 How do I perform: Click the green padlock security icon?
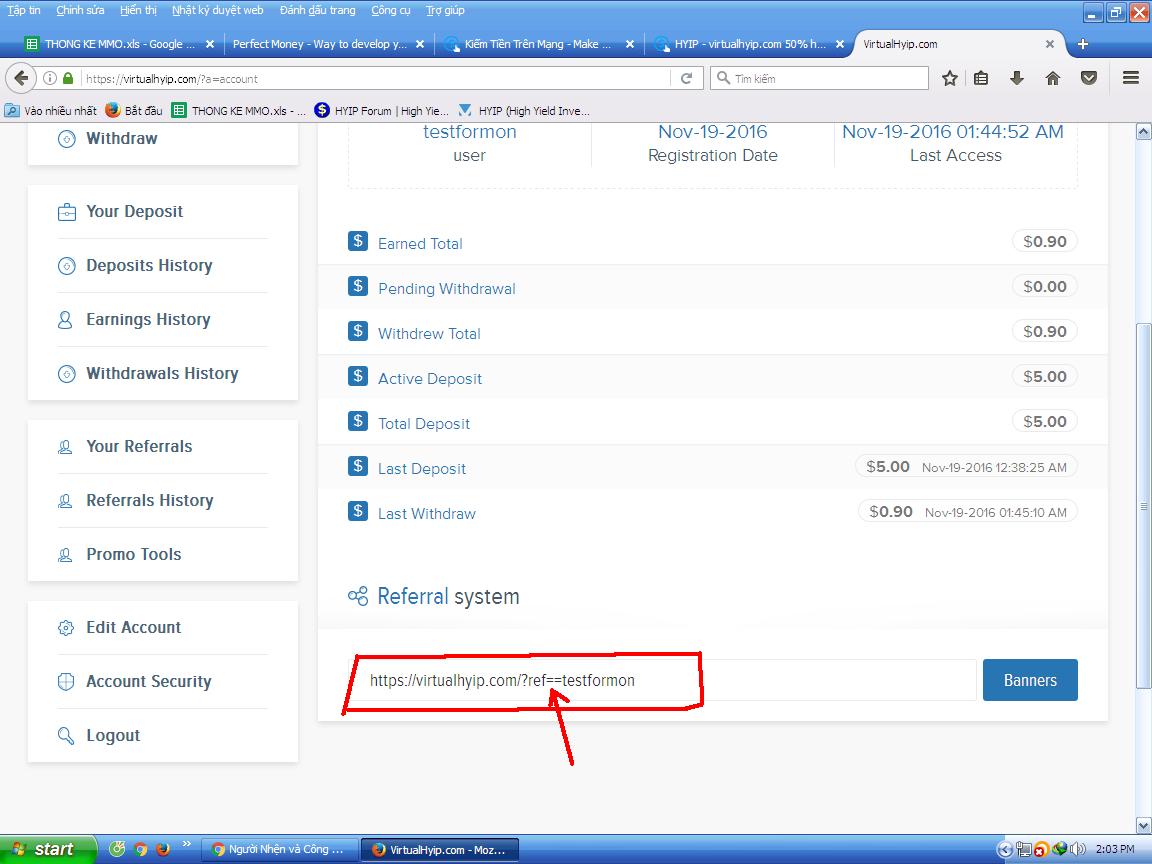click(x=68, y=78)
